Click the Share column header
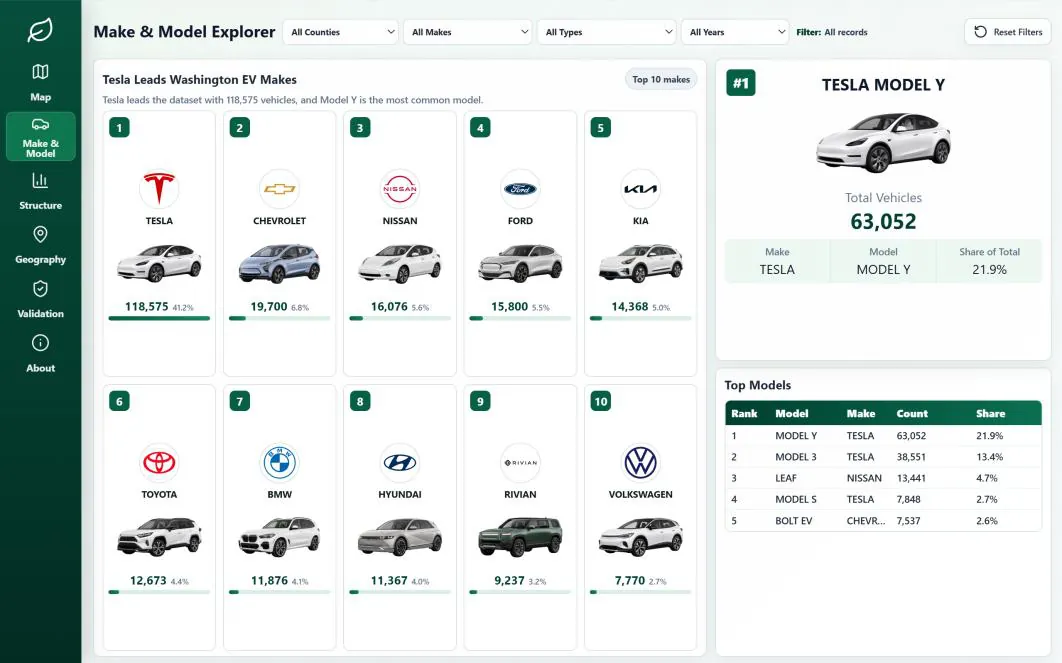This screenshot has height=663, width=1062. click(x=990, y=413)
